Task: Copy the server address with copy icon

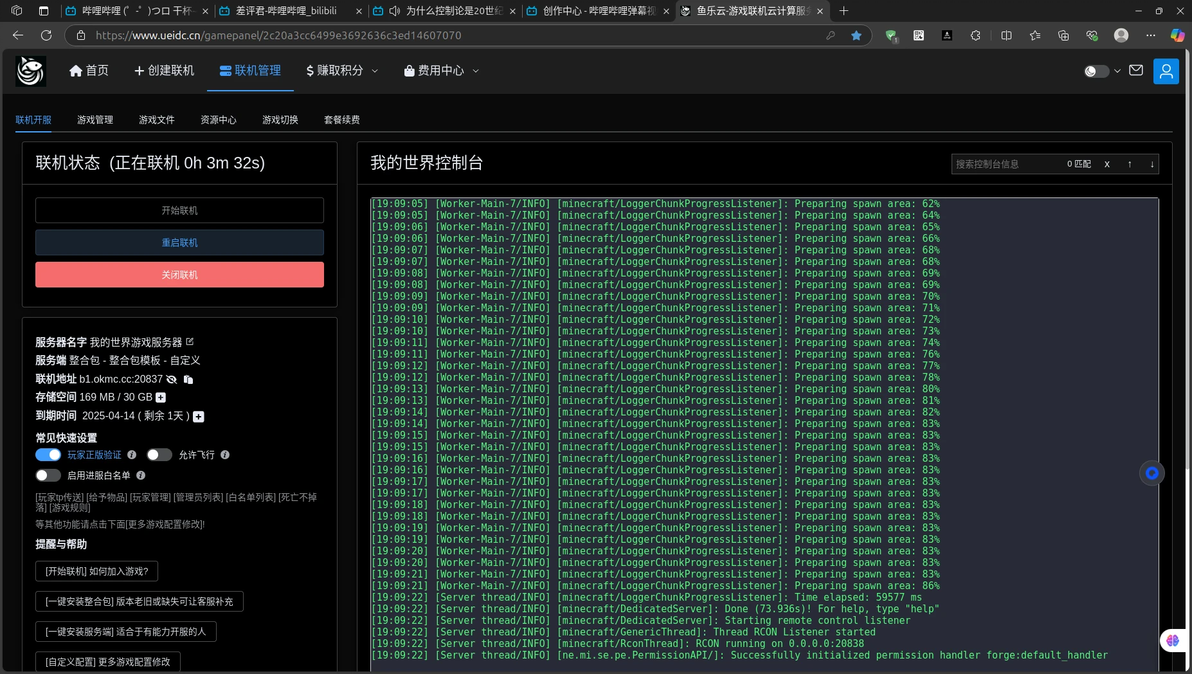Action: (189, 379)
